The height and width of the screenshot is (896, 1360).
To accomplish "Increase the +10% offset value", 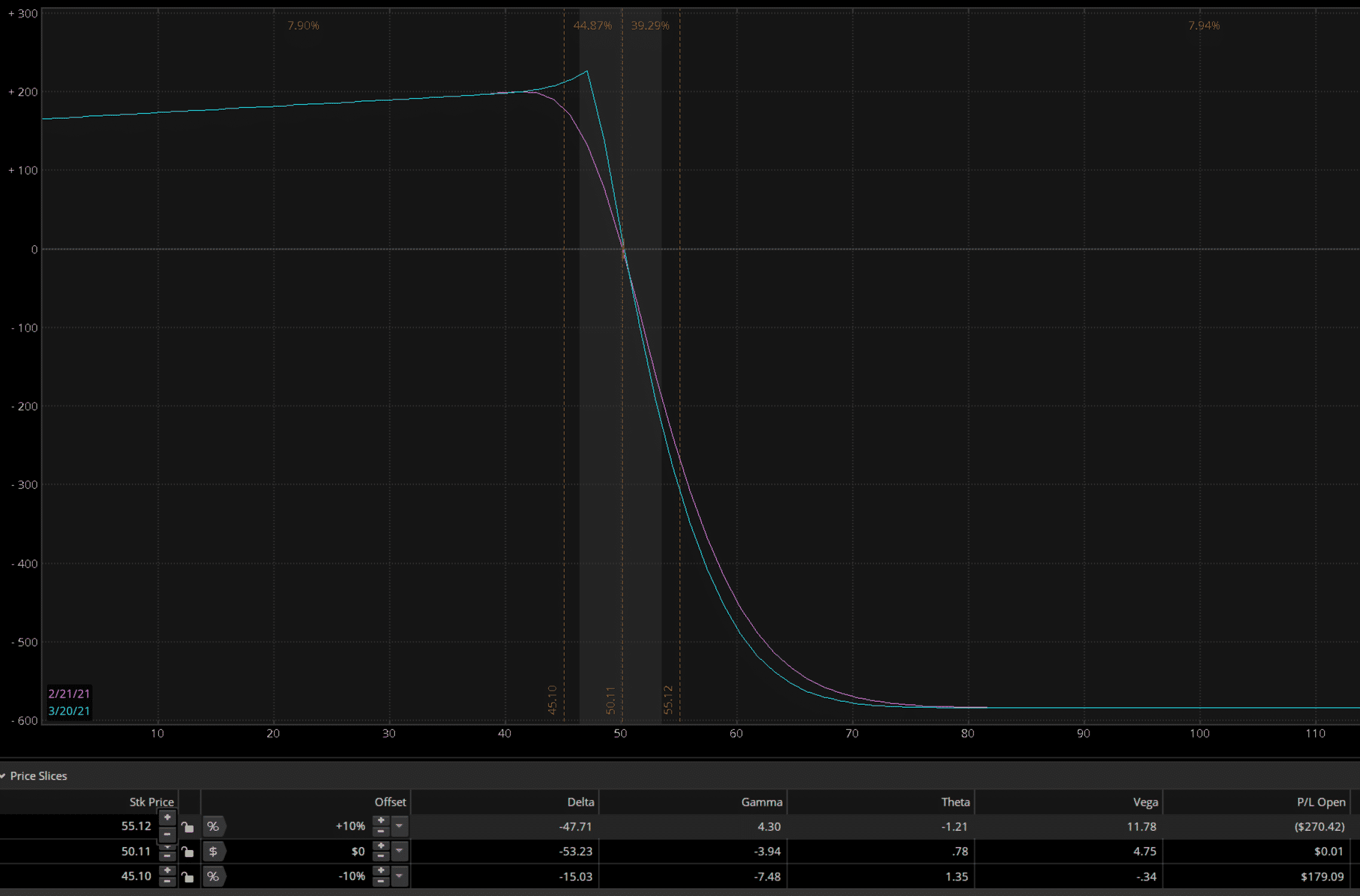I will 381,821.
